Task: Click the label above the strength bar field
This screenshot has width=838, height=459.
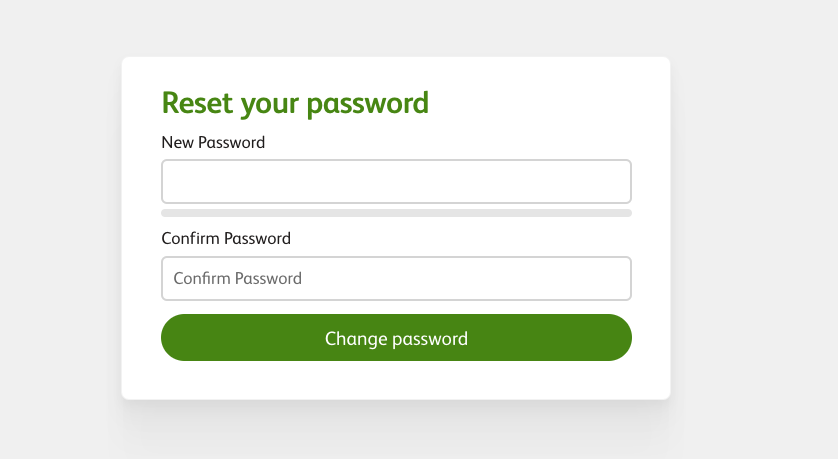Action: click(213, 142)
